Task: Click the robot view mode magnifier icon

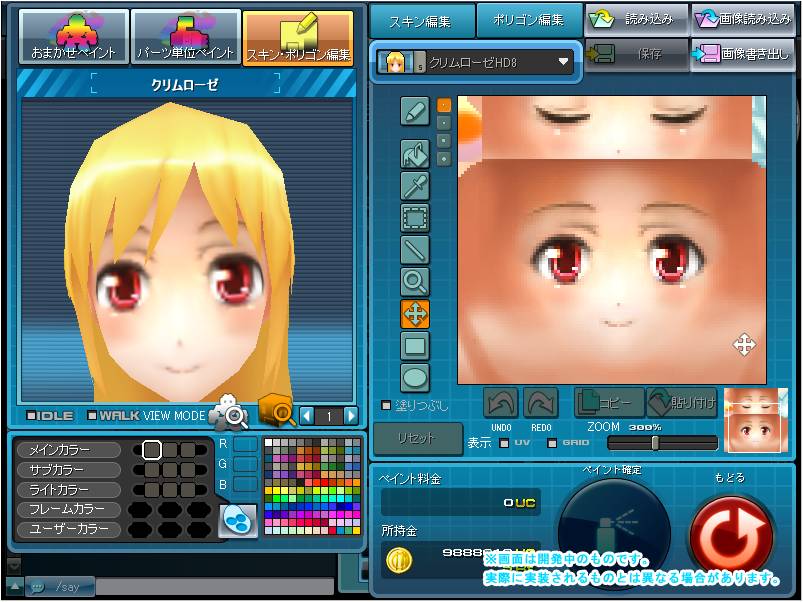Action: 229,411
